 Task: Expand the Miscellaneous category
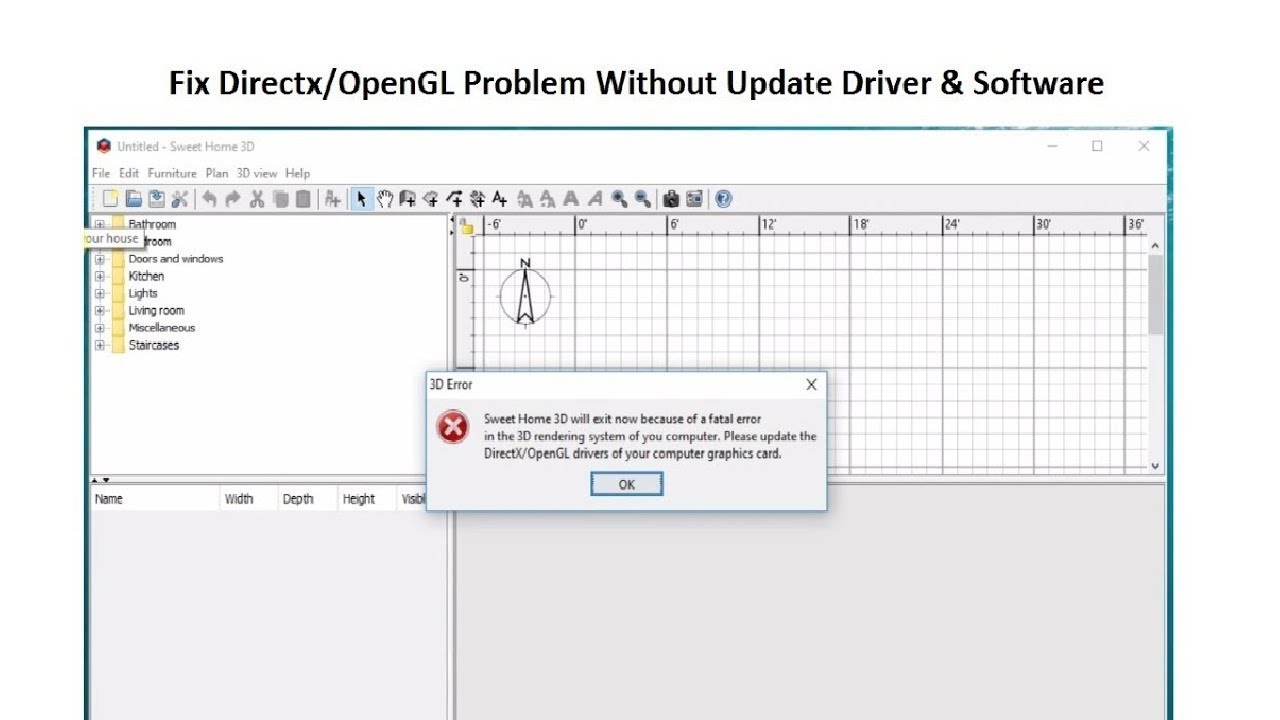tap(99, 328)
